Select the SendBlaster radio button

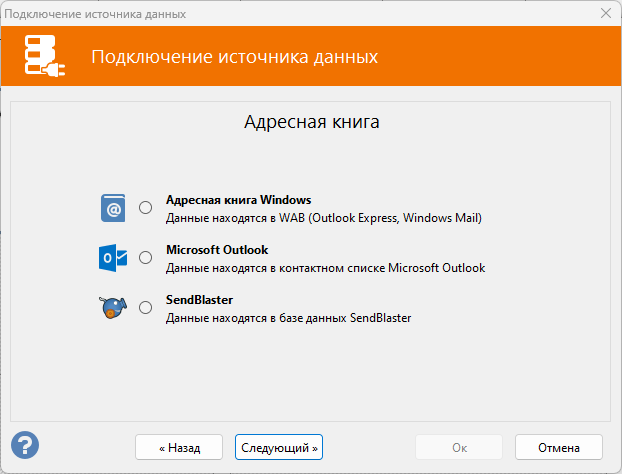click(x=146, y=307)
